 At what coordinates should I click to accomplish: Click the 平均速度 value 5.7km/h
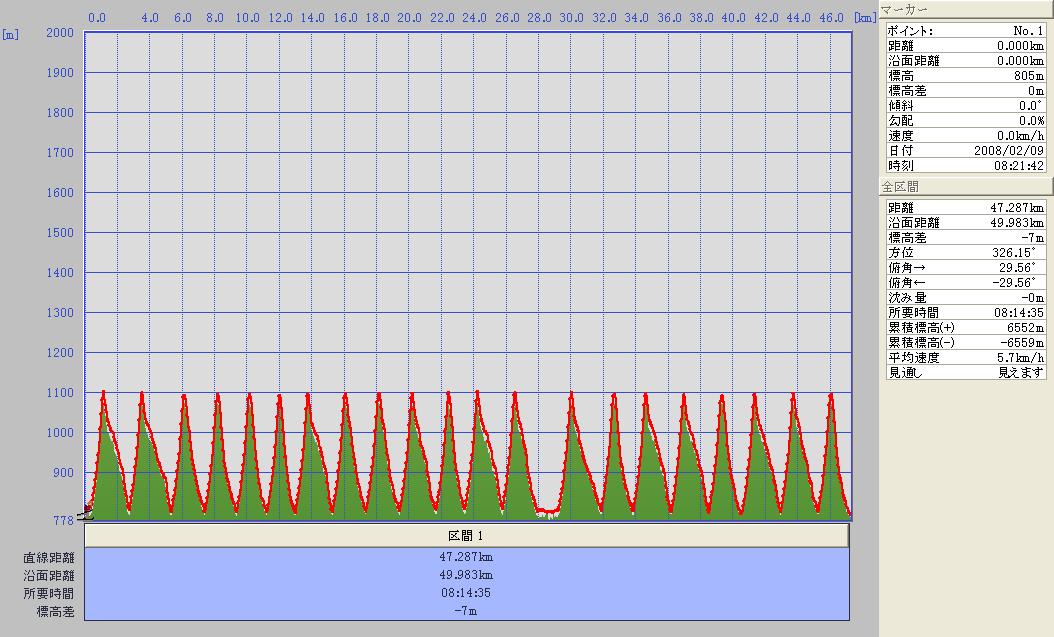1020,357
